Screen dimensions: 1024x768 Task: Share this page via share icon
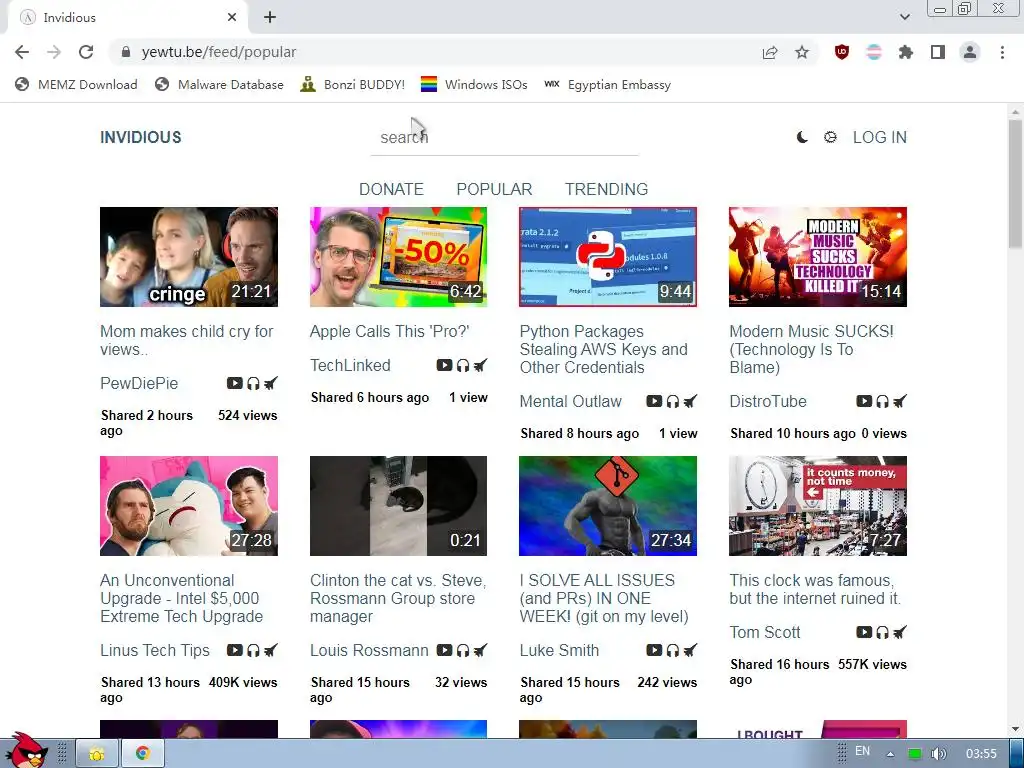pos(770,52)
